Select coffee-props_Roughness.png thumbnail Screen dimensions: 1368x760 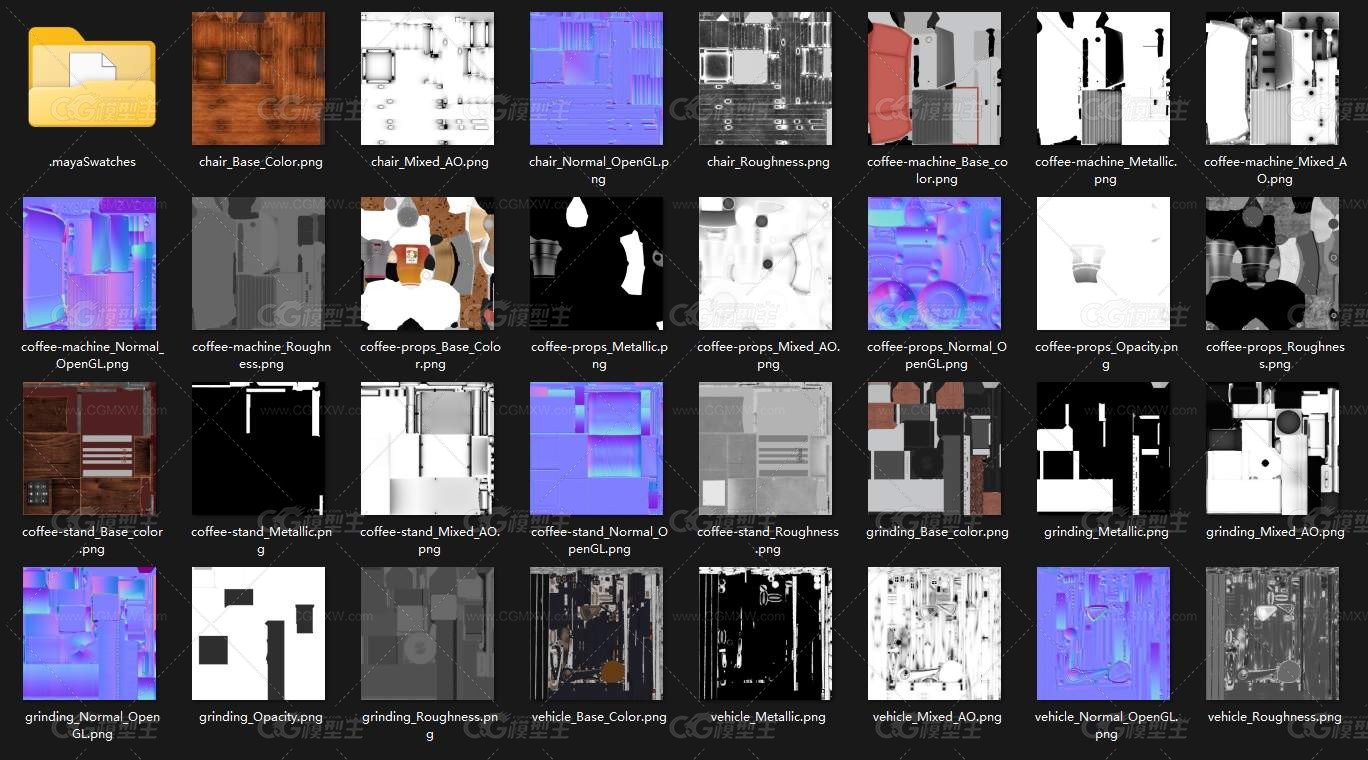[1273, 264]
